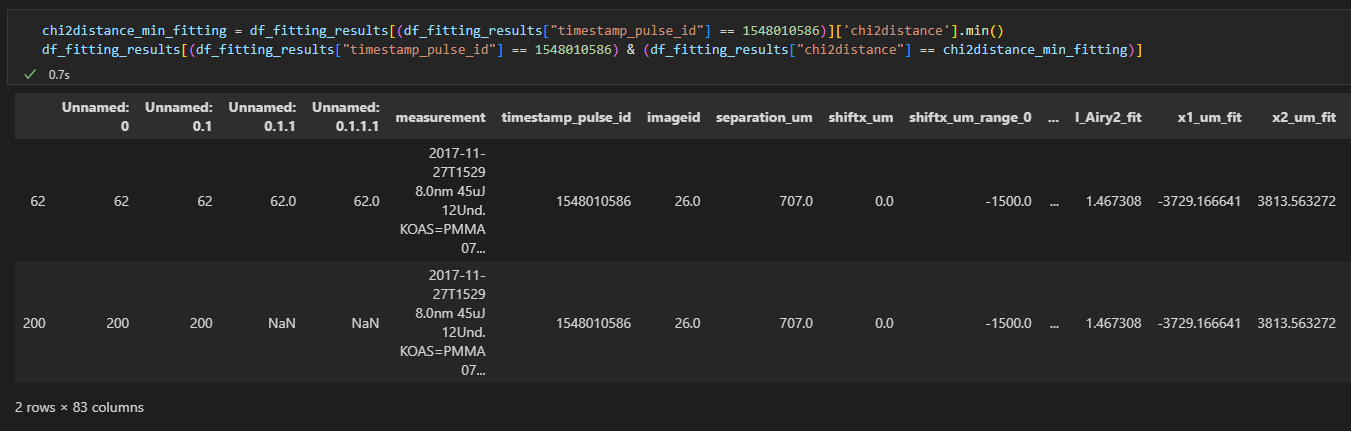This screenshot has width=1351, height=431.
Task: Click imageid value 26.0 in row 62
Action: coord(686,201)
